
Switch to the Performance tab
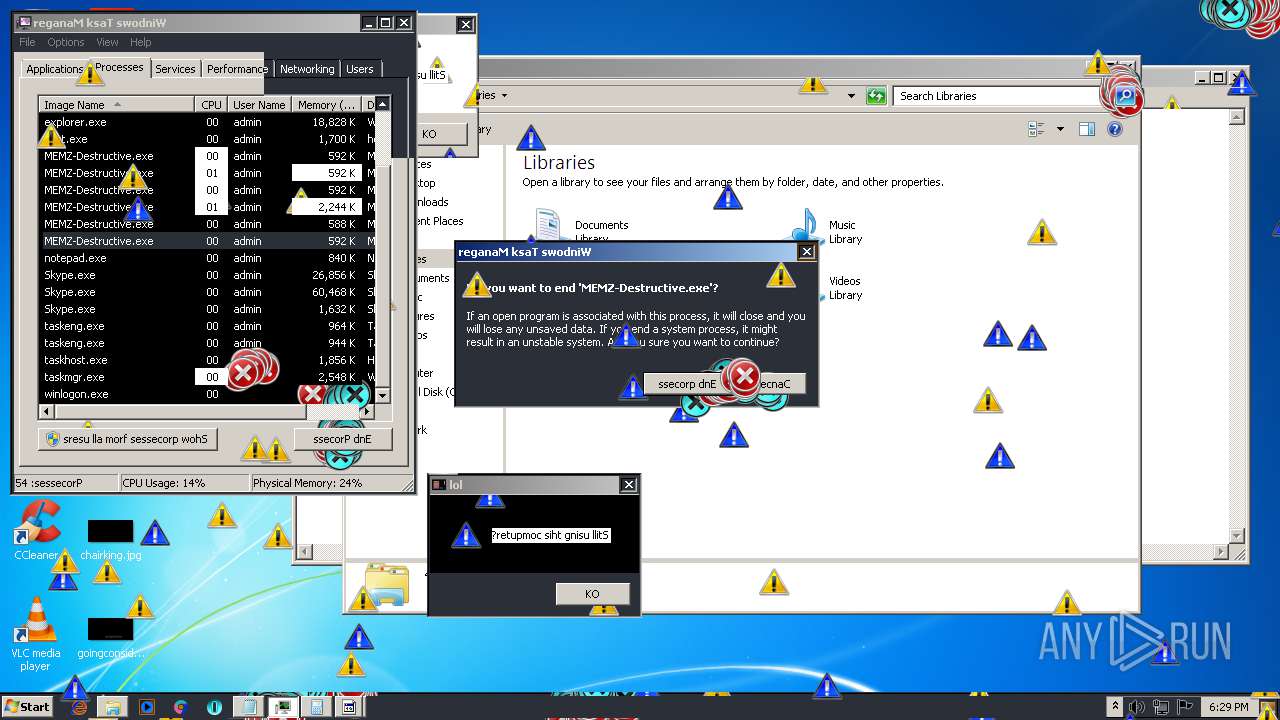coord(237,69)
